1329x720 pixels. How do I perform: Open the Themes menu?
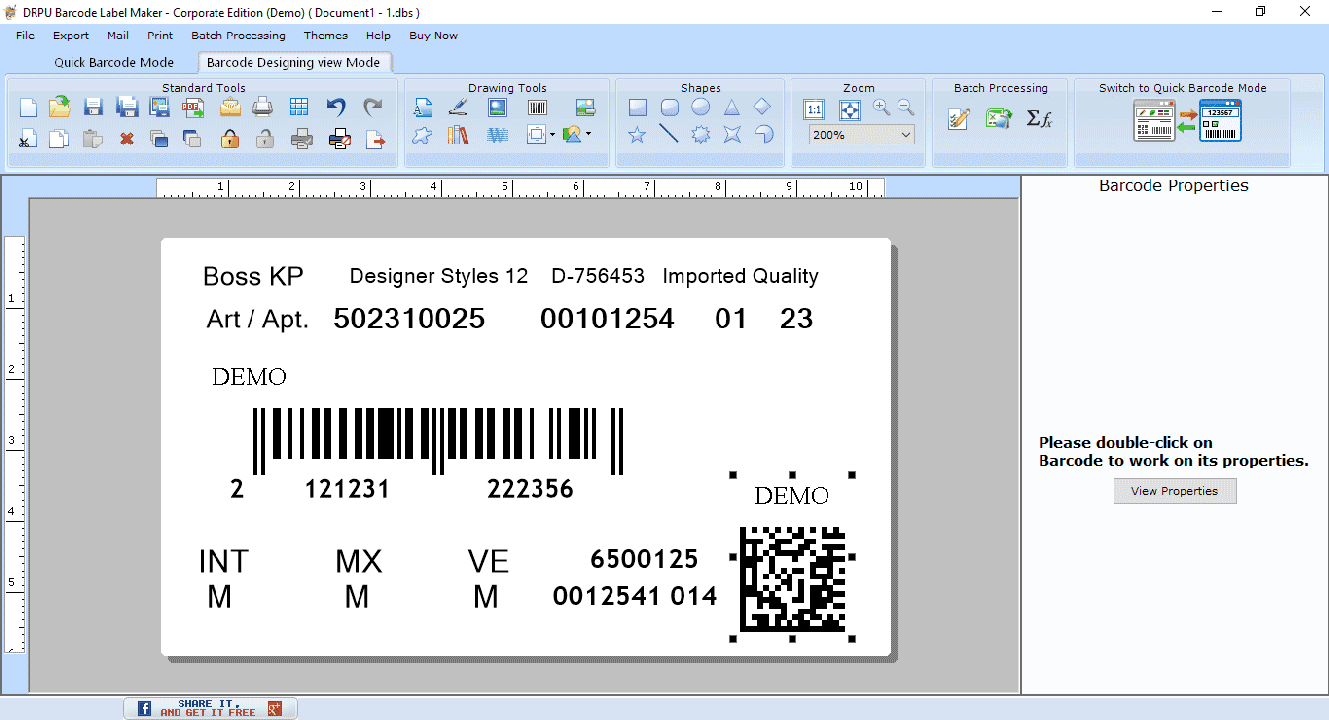tap(325, 35)
